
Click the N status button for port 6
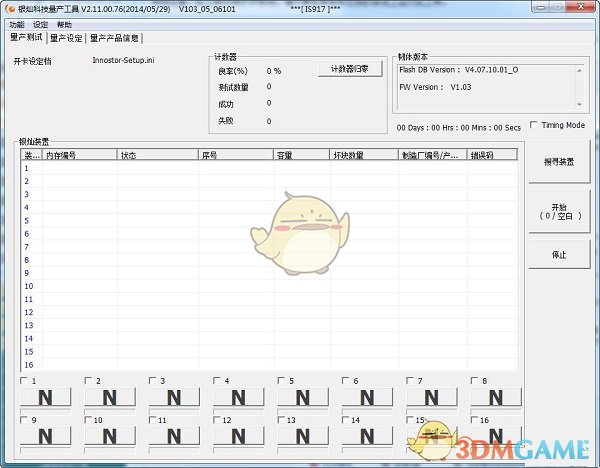tap(367, 397)
